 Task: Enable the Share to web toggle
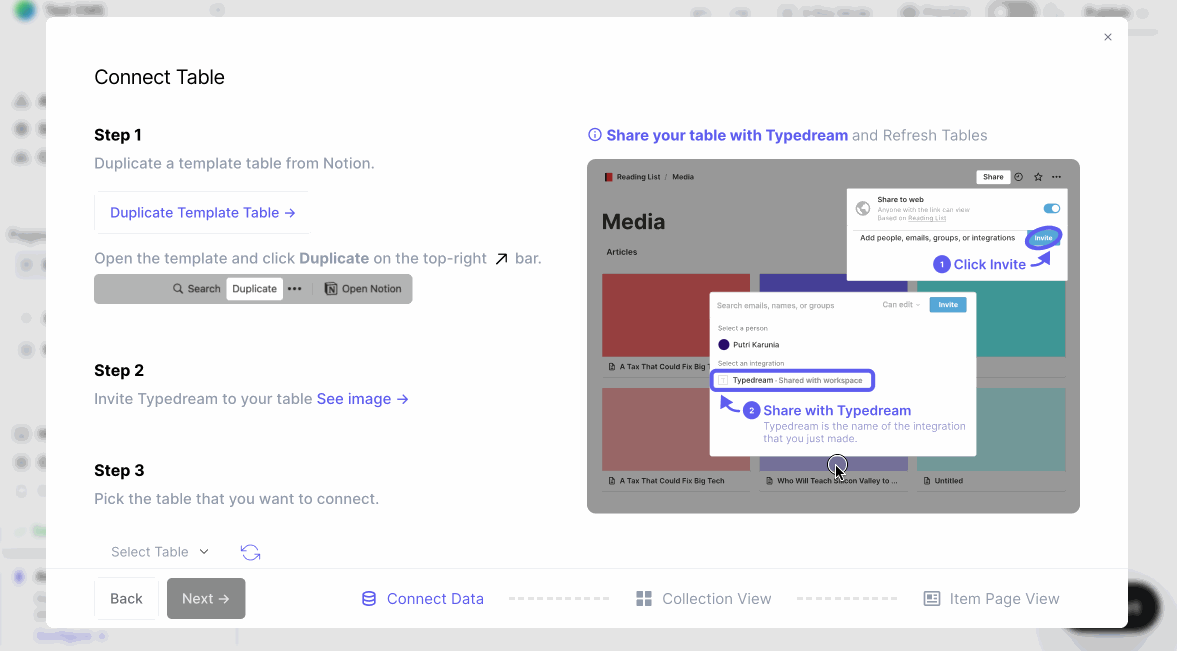[x=1050, y=208]
